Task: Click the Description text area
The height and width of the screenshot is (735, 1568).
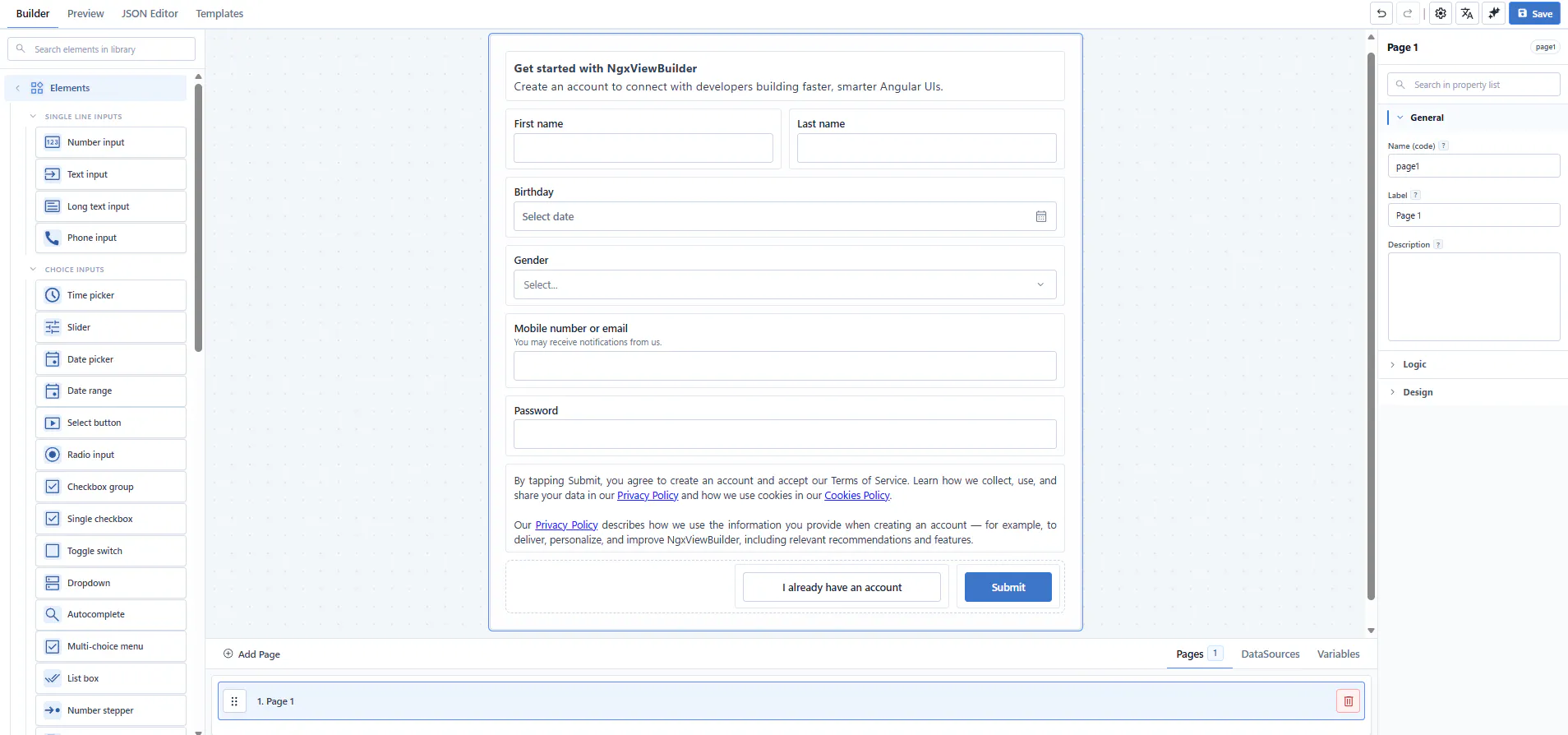Action: pyautogui.click(x=1473, y=297)
